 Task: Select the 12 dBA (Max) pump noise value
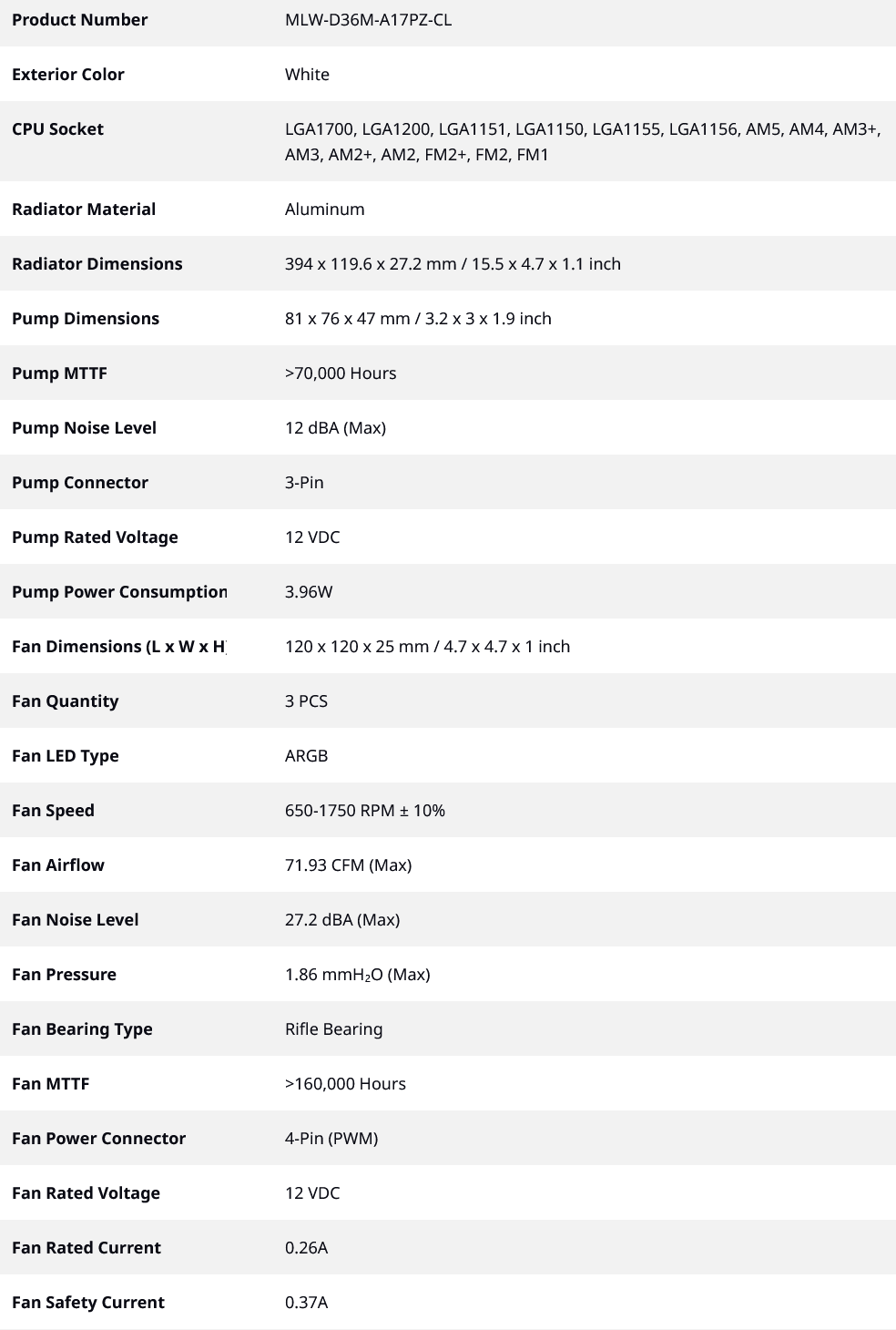coord(335,427)
